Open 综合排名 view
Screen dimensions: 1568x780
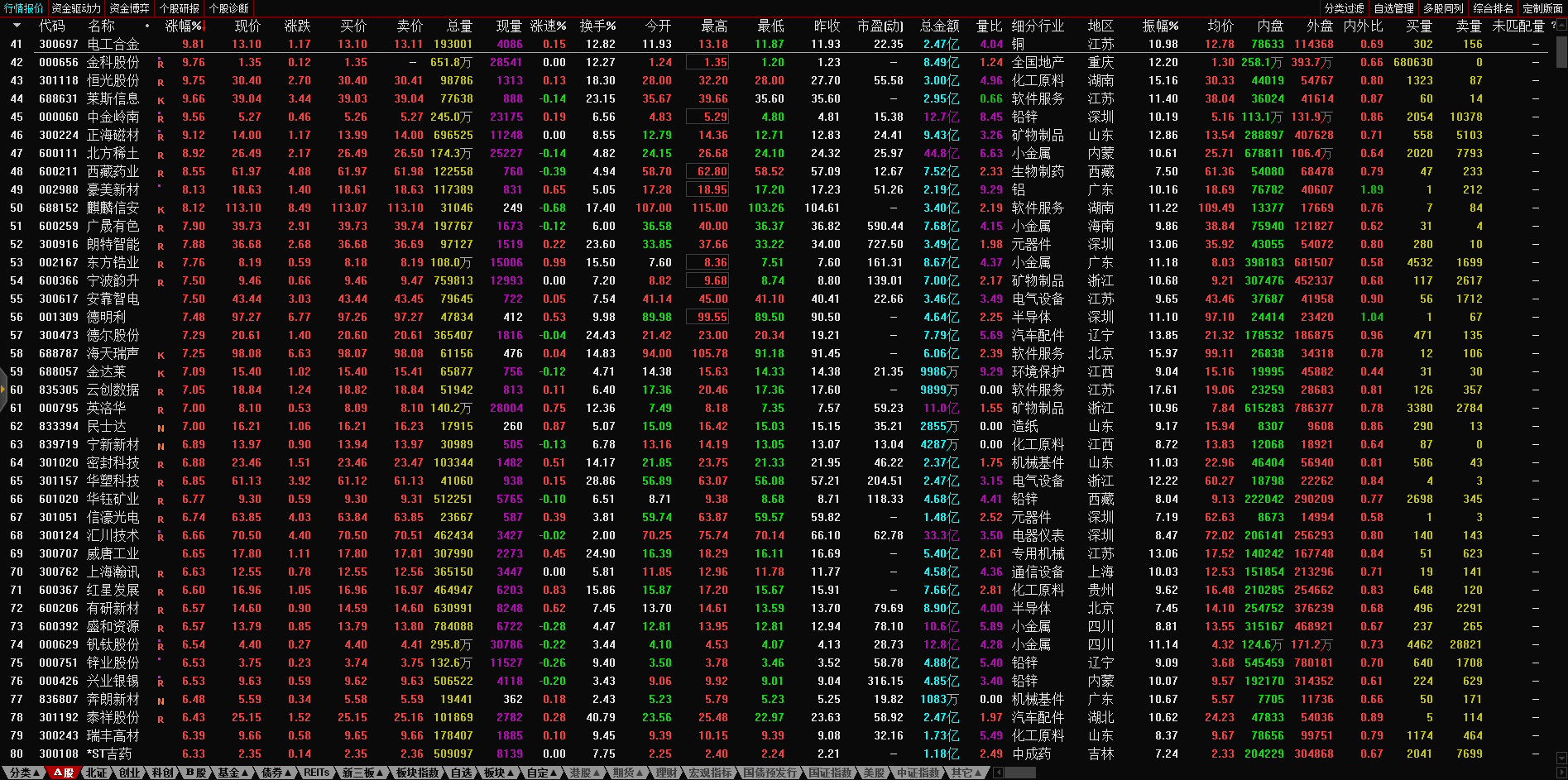click(1493, 8)
